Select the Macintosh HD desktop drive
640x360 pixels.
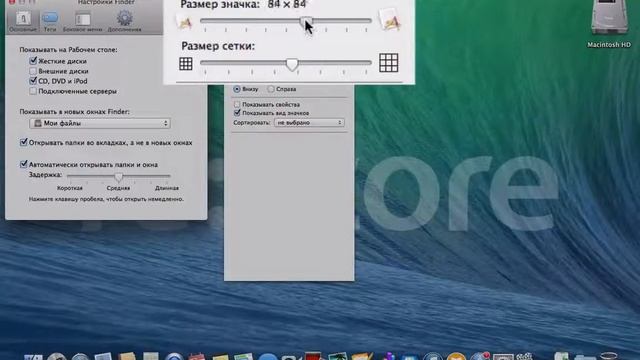609,24
